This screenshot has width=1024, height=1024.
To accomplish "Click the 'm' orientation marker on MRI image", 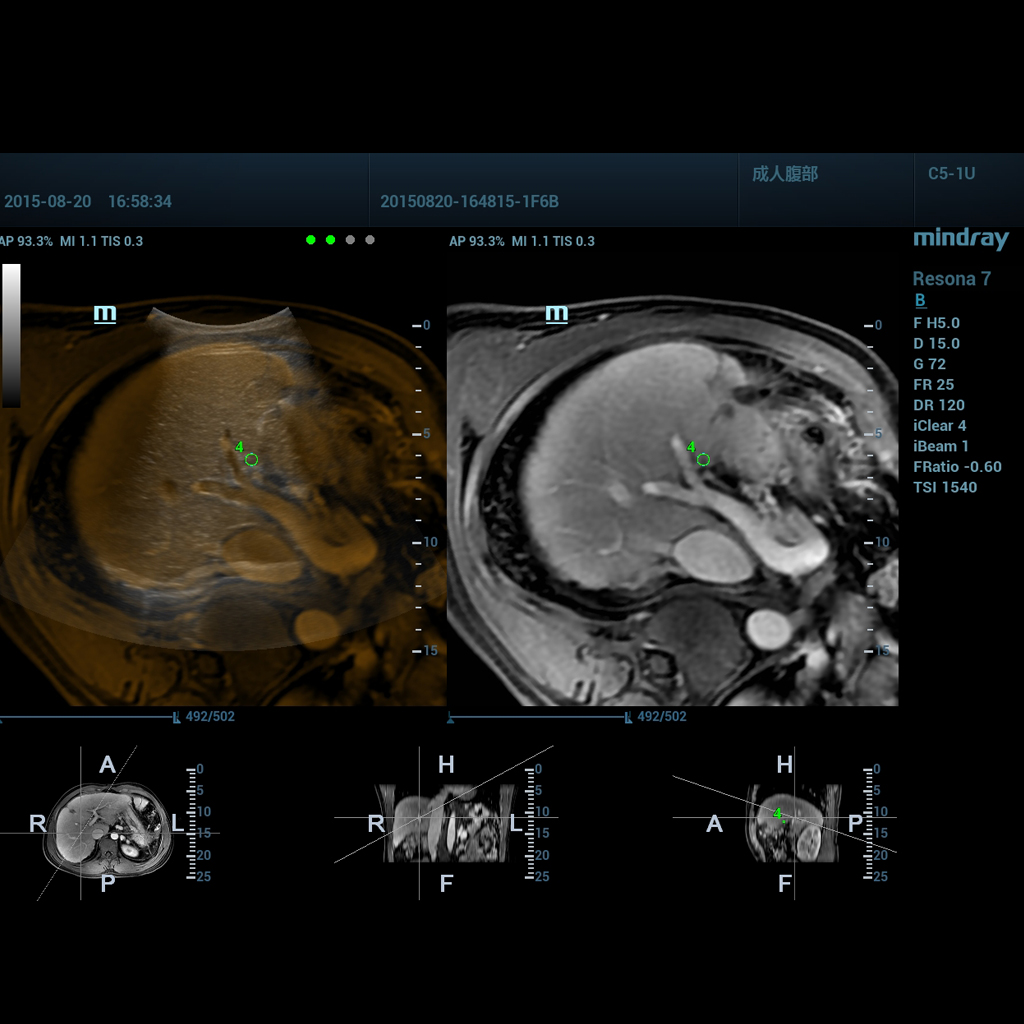I will click(x=557, y=314).
